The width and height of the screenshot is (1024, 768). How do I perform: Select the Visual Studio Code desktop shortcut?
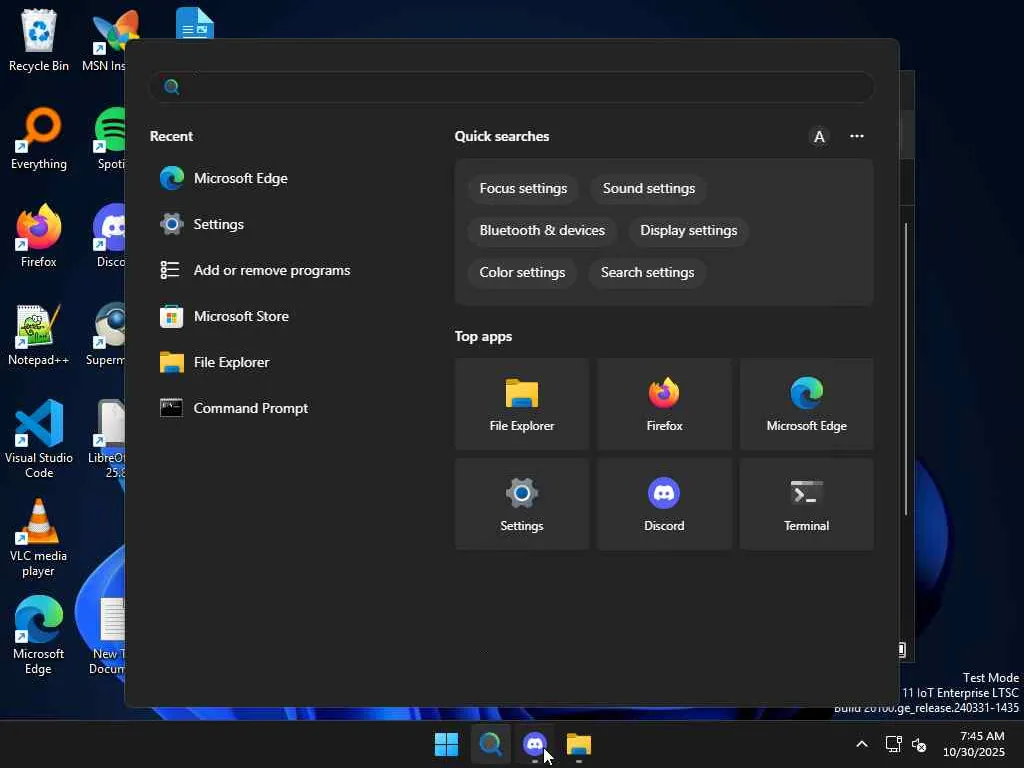point(39,439)
